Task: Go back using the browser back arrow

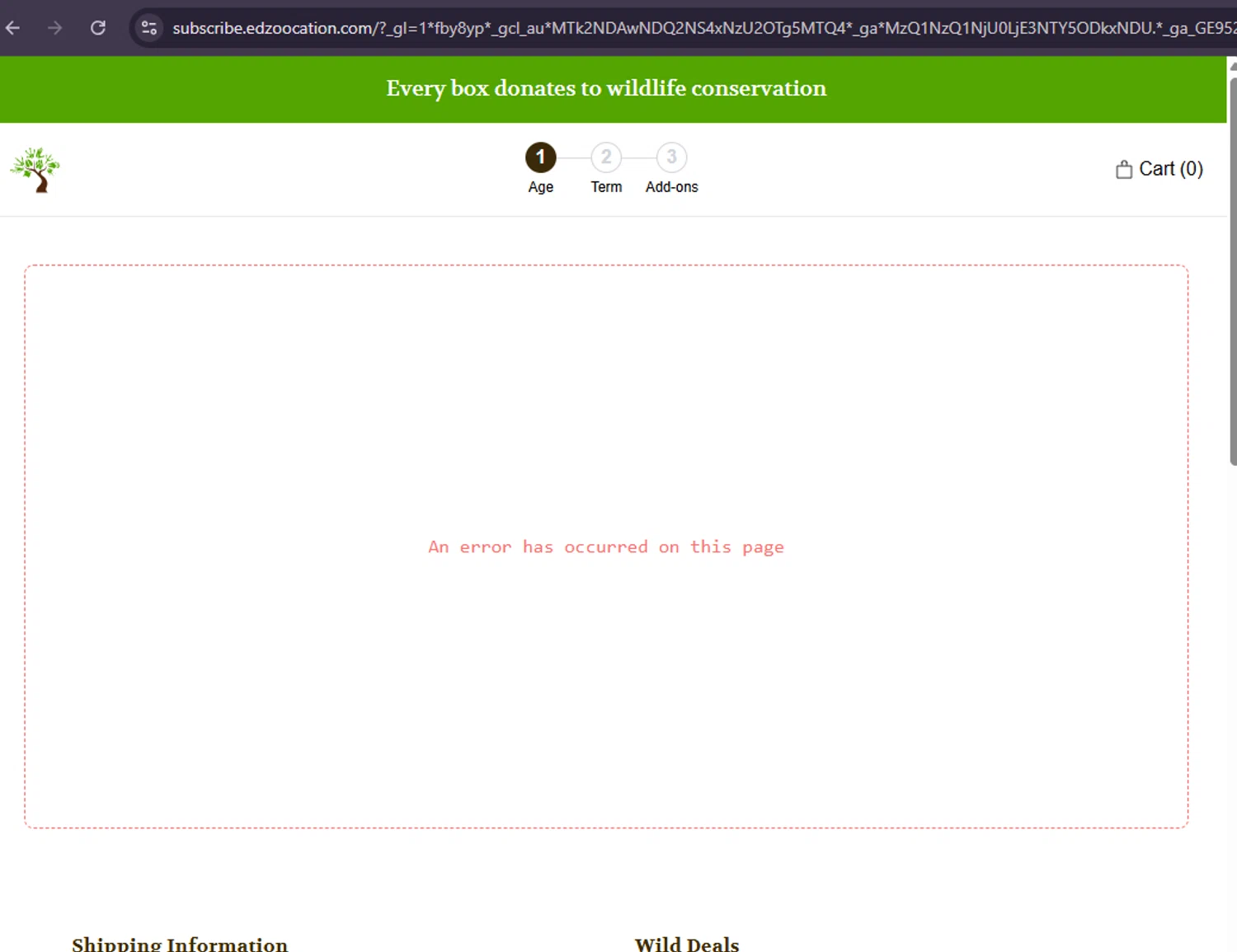Action: [12, 28]
